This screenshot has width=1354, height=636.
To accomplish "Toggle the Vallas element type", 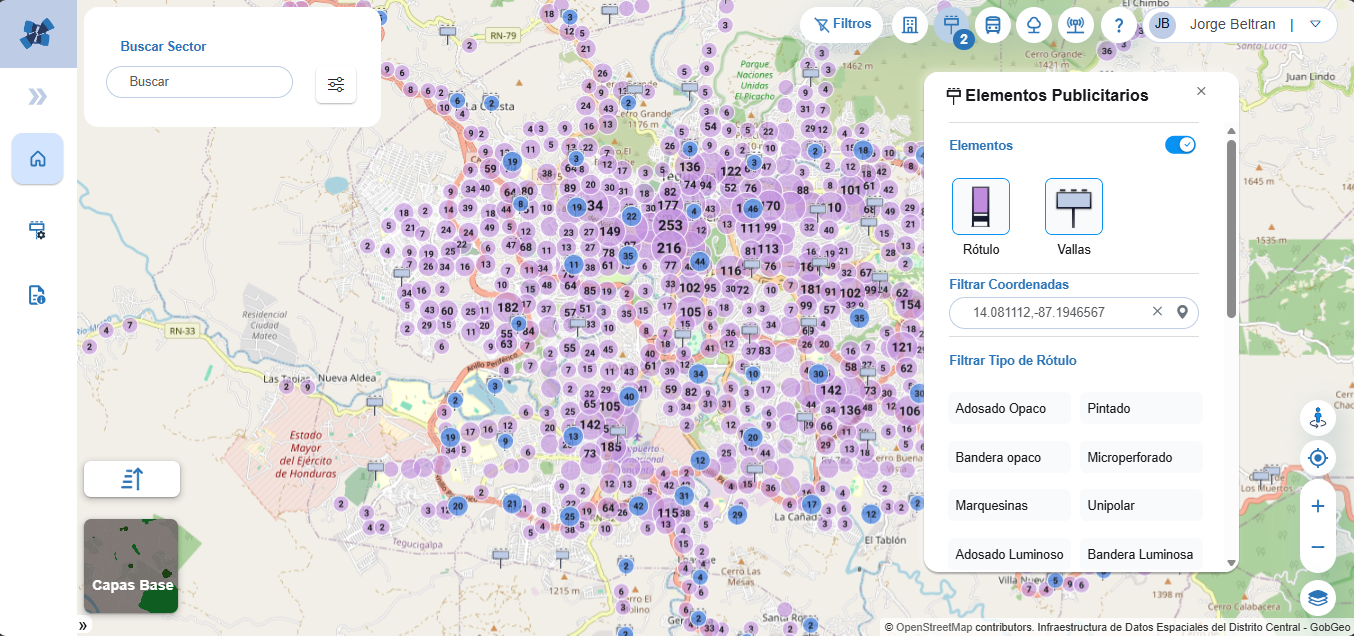I will (1074, 207).
